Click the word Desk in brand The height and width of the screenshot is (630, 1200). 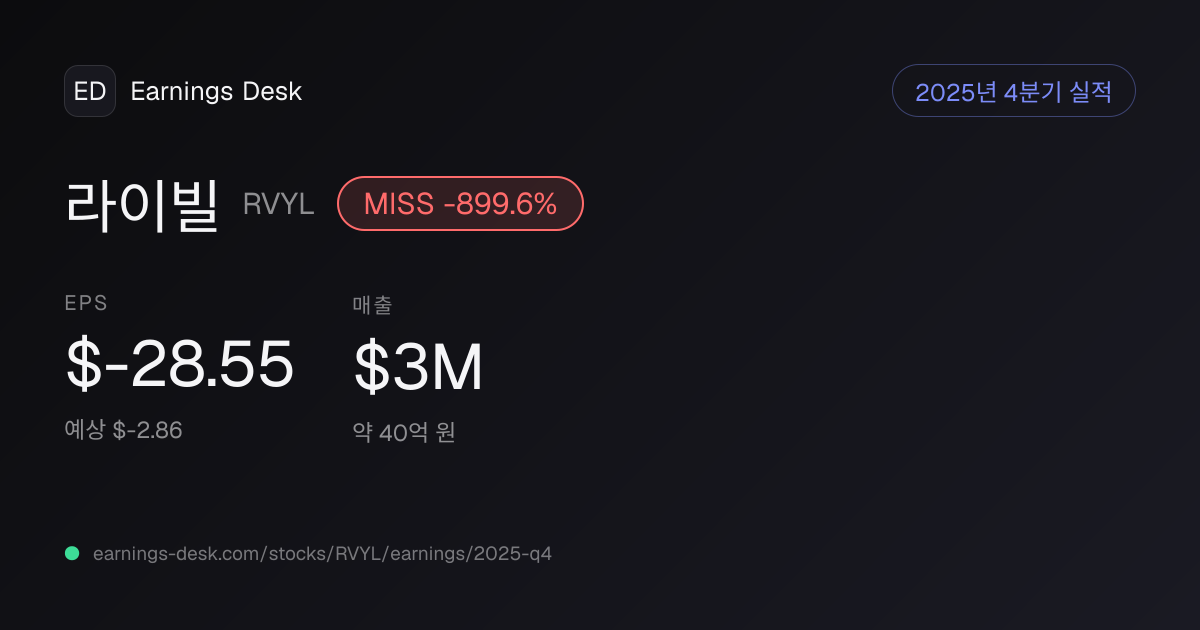tap(272, 91)
